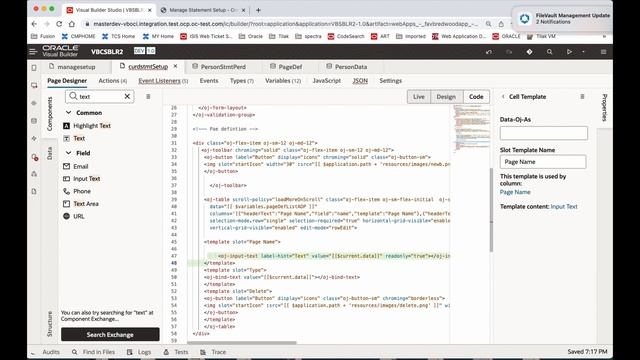Screen dimensions: 640x360
Task: Open the PageDef tab
Action: [x=290, y=67]
